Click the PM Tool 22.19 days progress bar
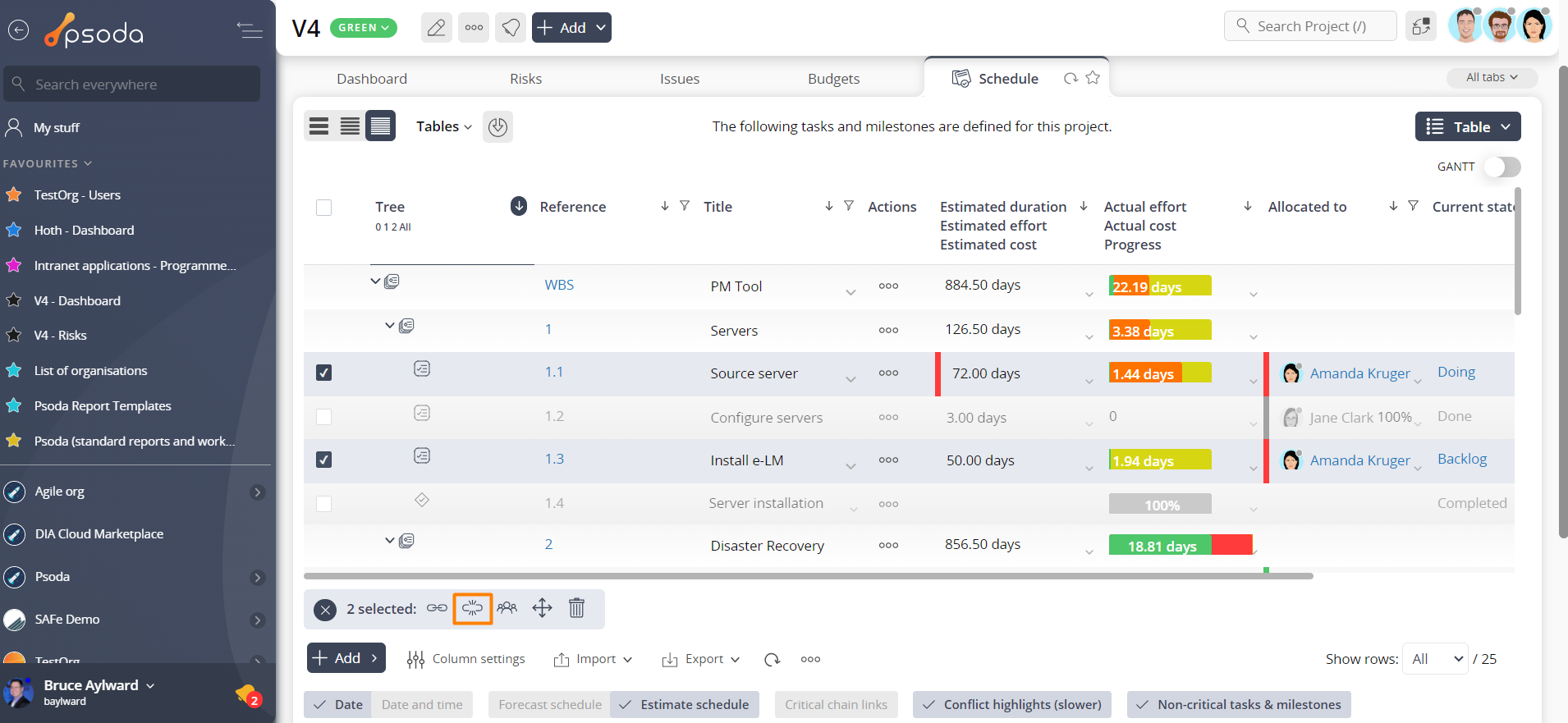The width and height of the screenshot is (1568, 723). click(x=1160, y=286)
